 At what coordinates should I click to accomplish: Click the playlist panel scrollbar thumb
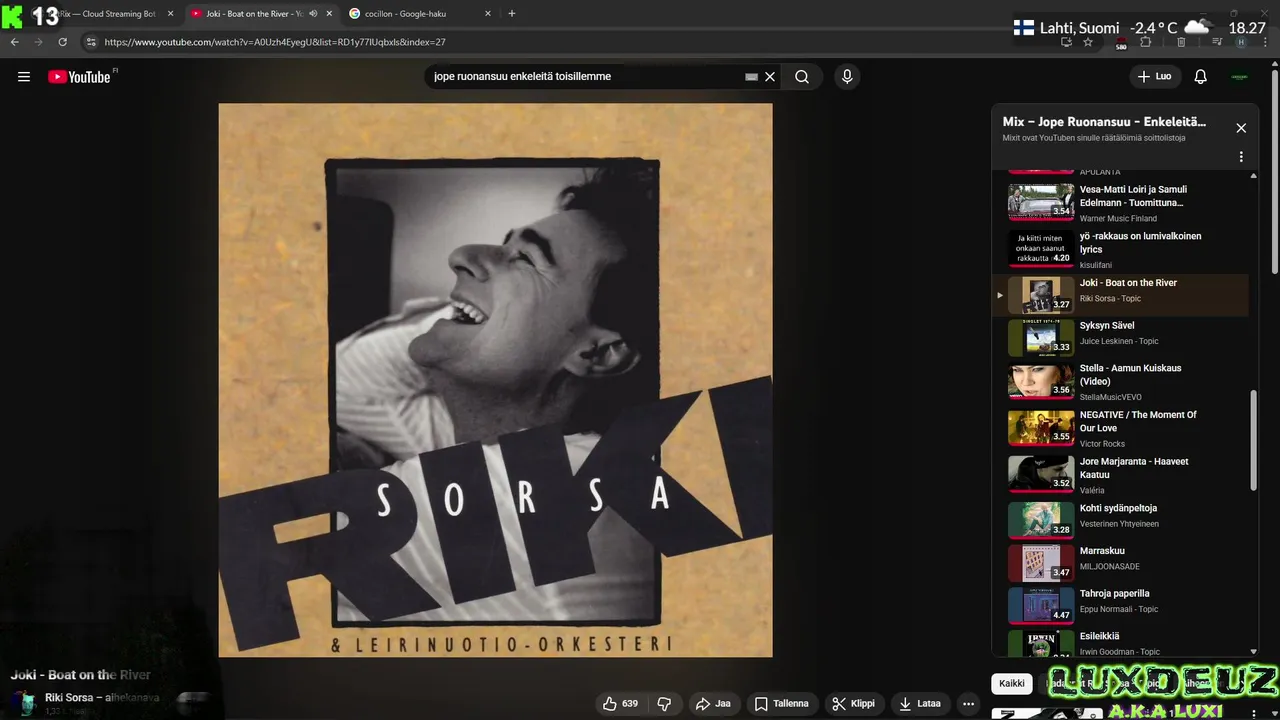(1253, 440)
